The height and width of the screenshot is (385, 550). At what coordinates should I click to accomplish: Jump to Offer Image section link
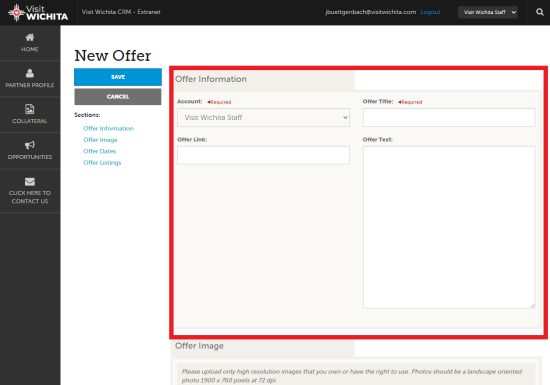(100, 140)
